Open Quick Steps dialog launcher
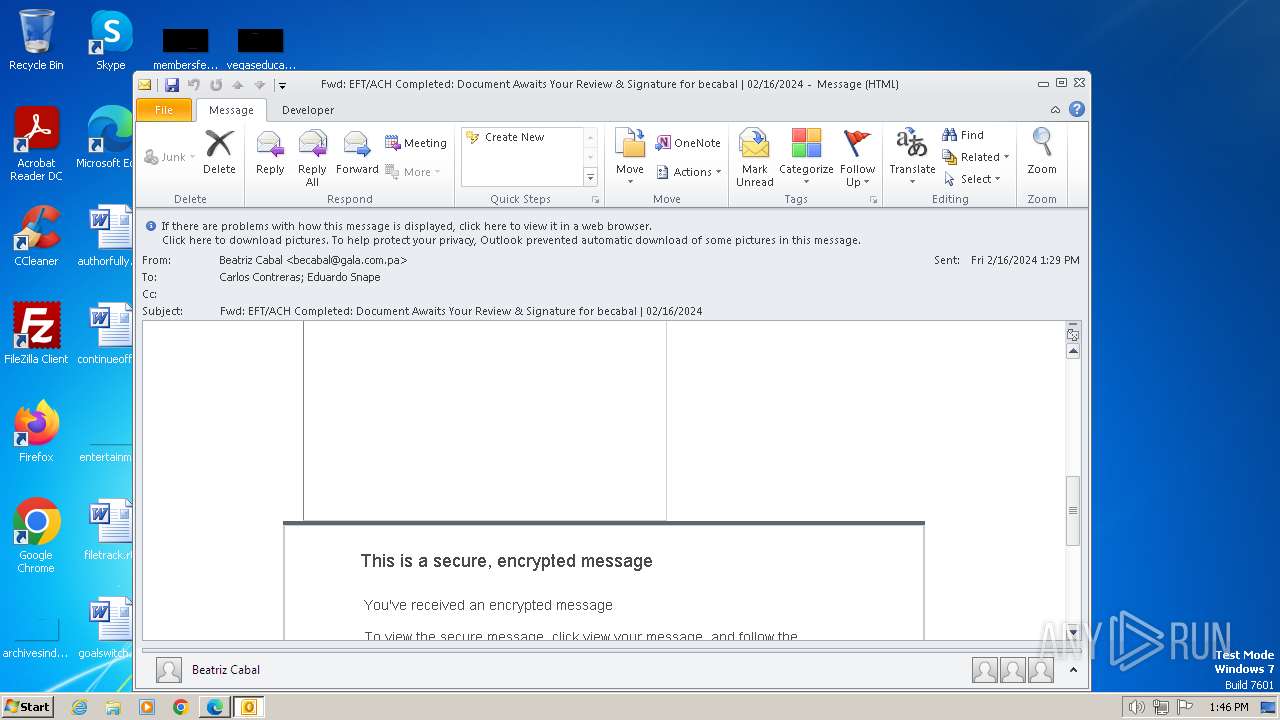The width and height of the screenshot is (1280, 720). pos(596,200)
